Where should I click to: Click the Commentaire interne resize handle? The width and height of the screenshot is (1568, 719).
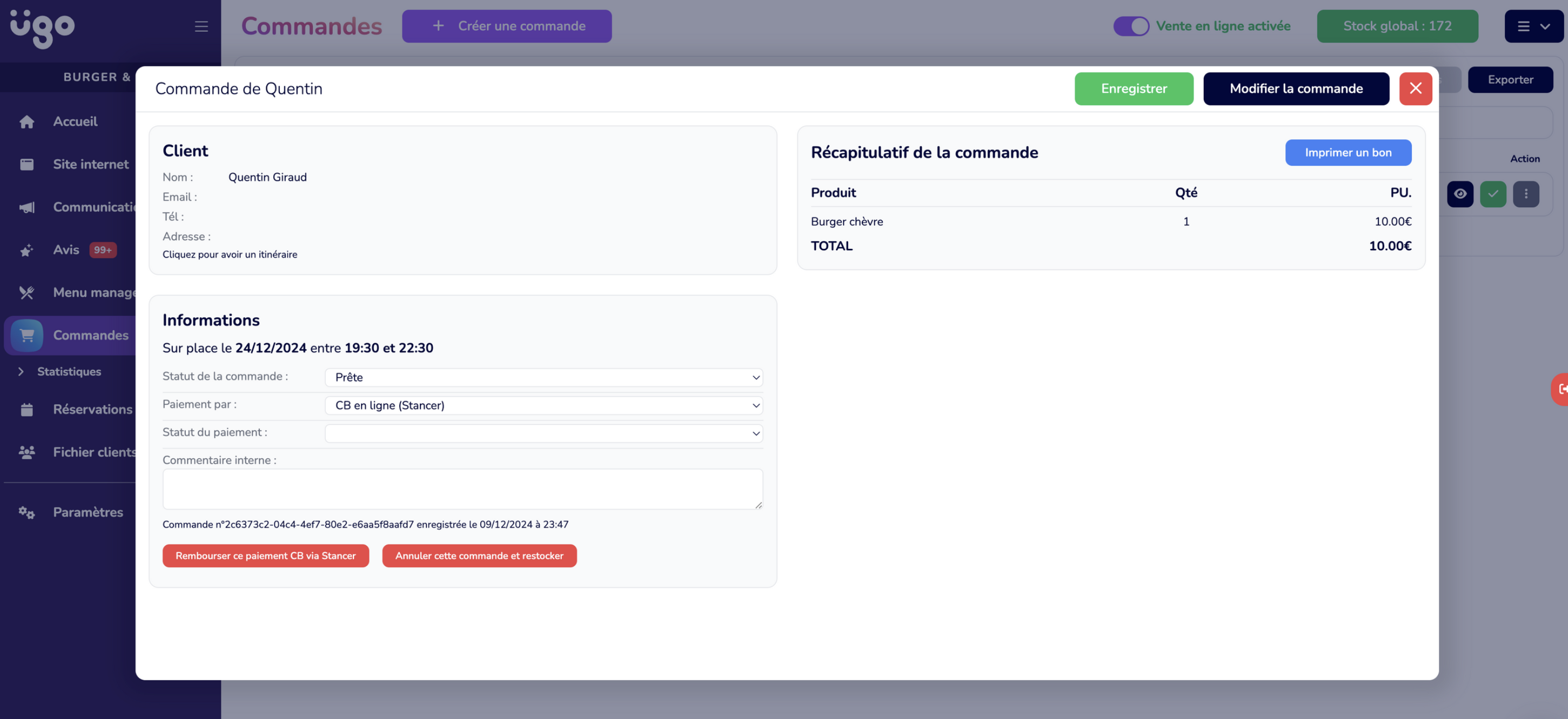759,505
